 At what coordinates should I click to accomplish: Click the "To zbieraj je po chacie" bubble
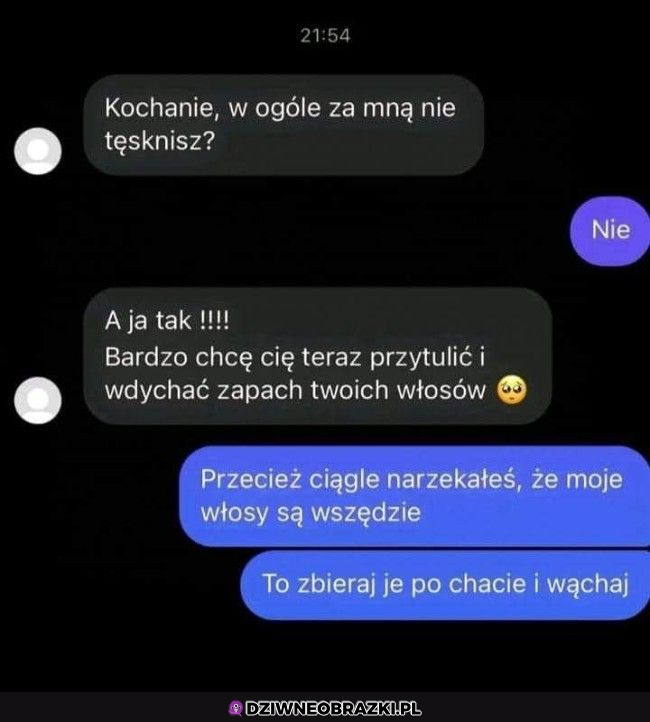coord(445,585)
